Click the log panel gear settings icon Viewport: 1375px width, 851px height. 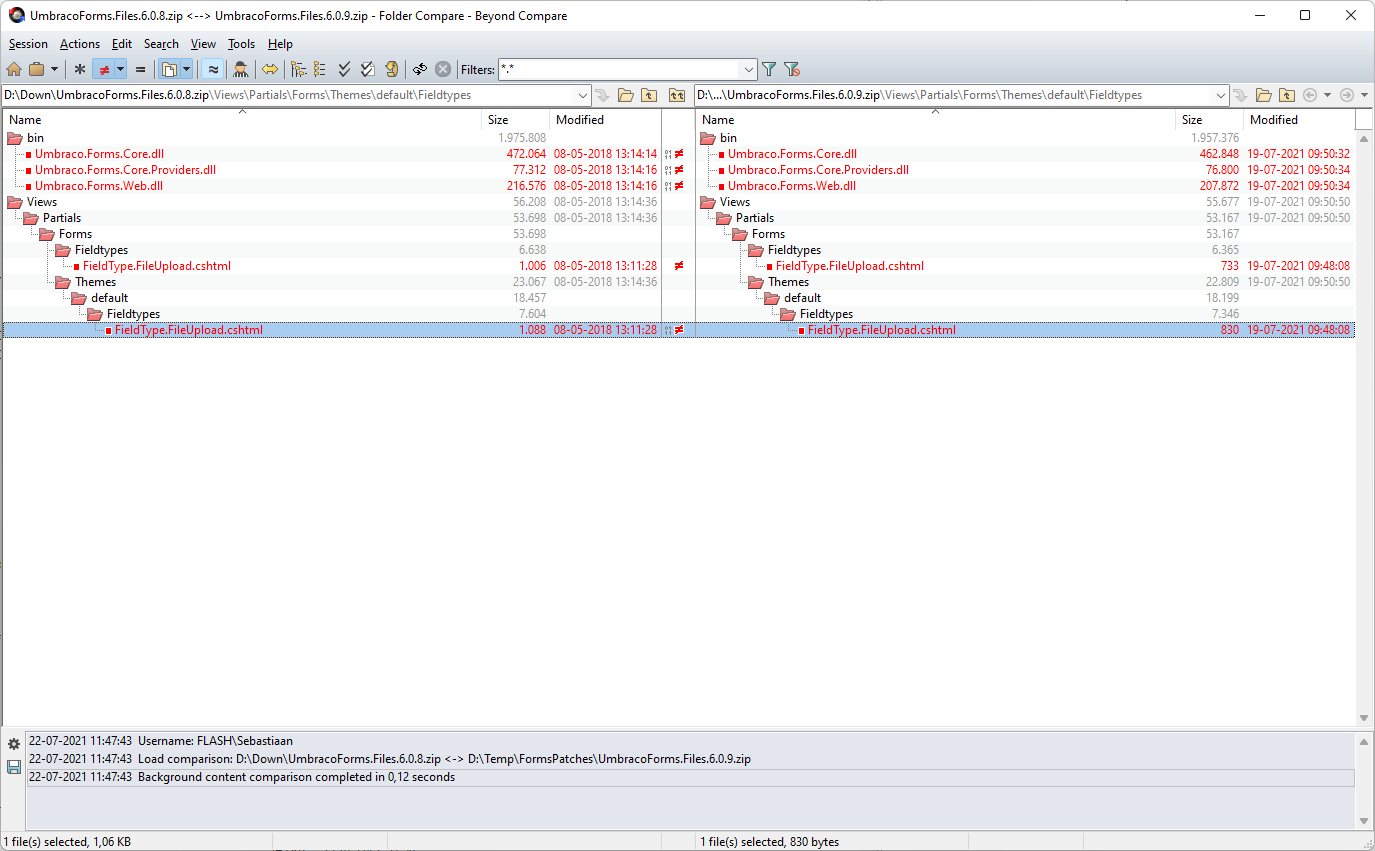point(14,745)
